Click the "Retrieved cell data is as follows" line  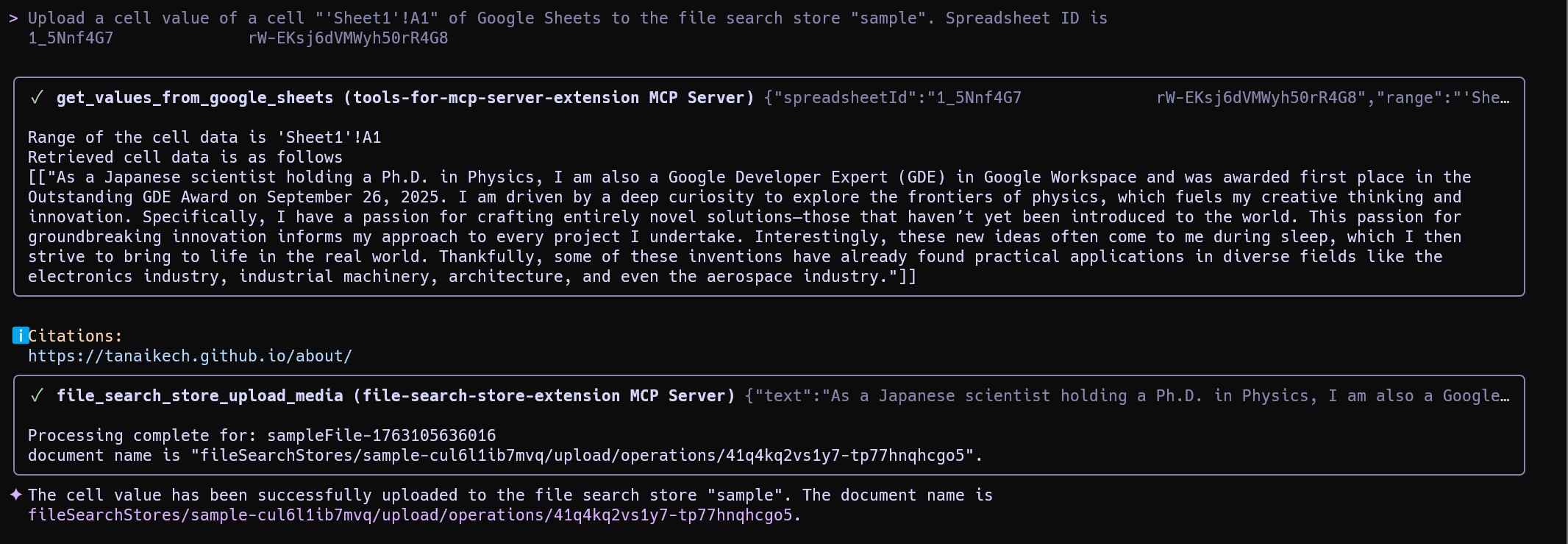point(185,158)
